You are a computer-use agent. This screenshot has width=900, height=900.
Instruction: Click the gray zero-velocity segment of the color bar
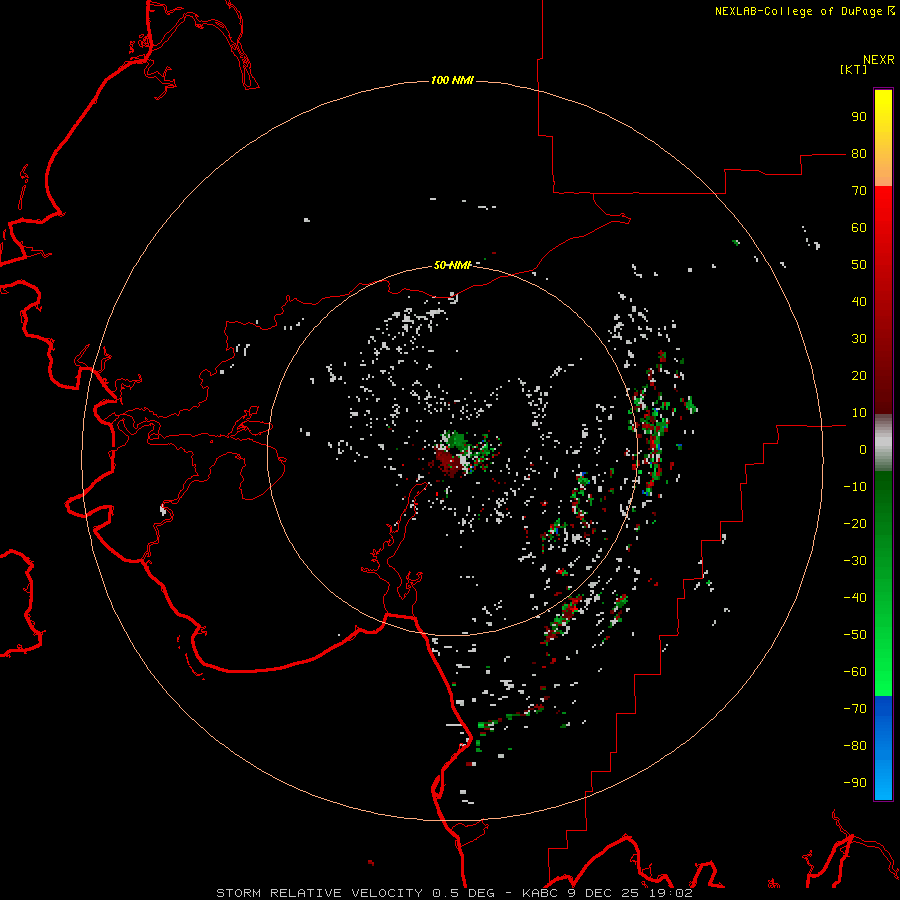[883, 443]
